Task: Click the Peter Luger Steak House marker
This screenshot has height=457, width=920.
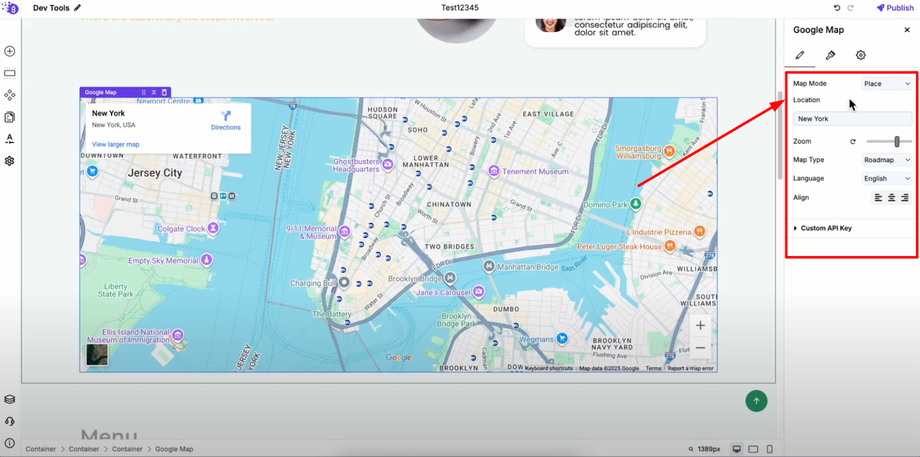Action: [669, 246]
